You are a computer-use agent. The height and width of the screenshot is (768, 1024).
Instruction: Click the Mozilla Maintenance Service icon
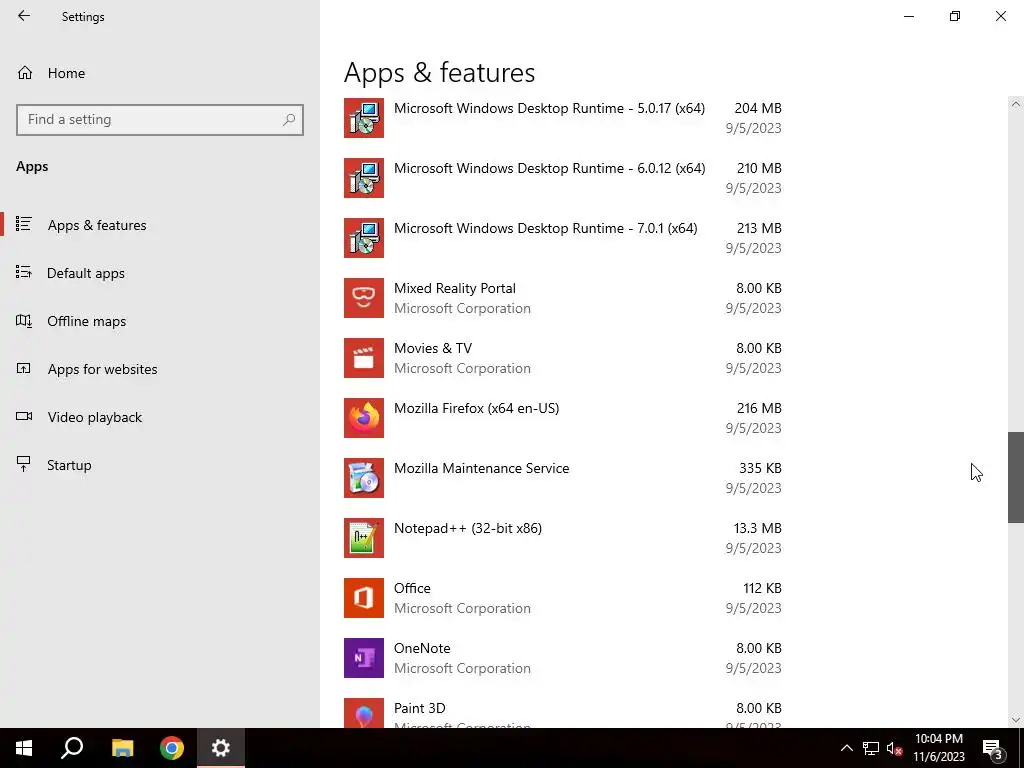click(x=364, y=478)
